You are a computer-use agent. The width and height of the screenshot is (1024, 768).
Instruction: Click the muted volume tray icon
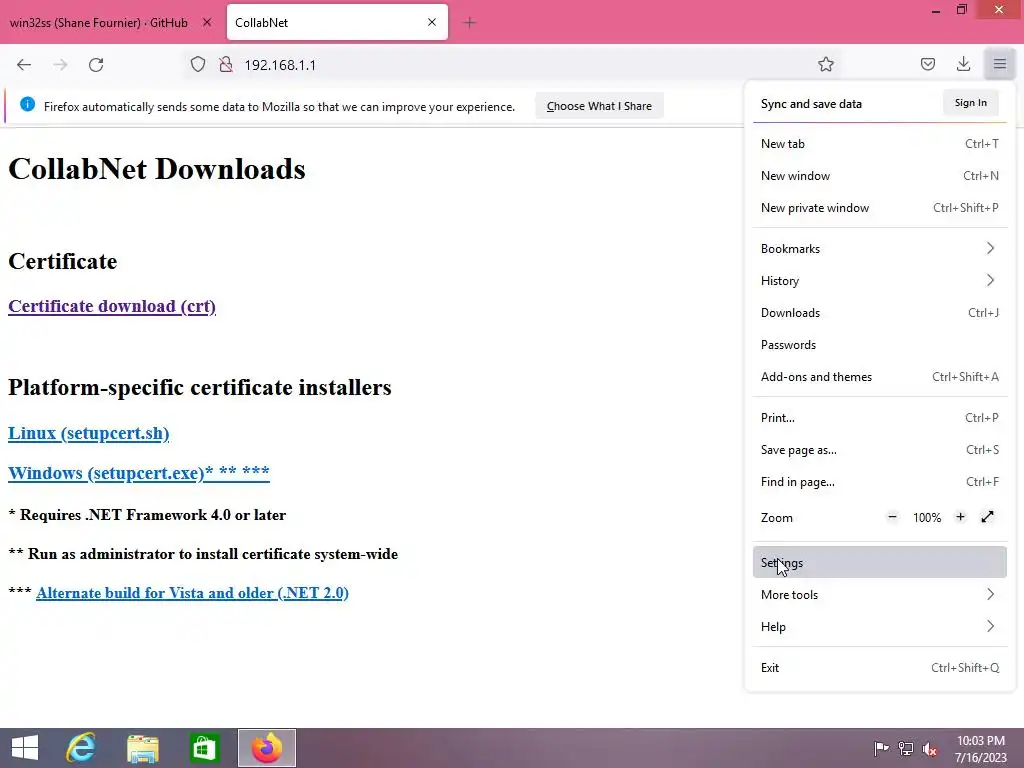[x=930, y=748]
